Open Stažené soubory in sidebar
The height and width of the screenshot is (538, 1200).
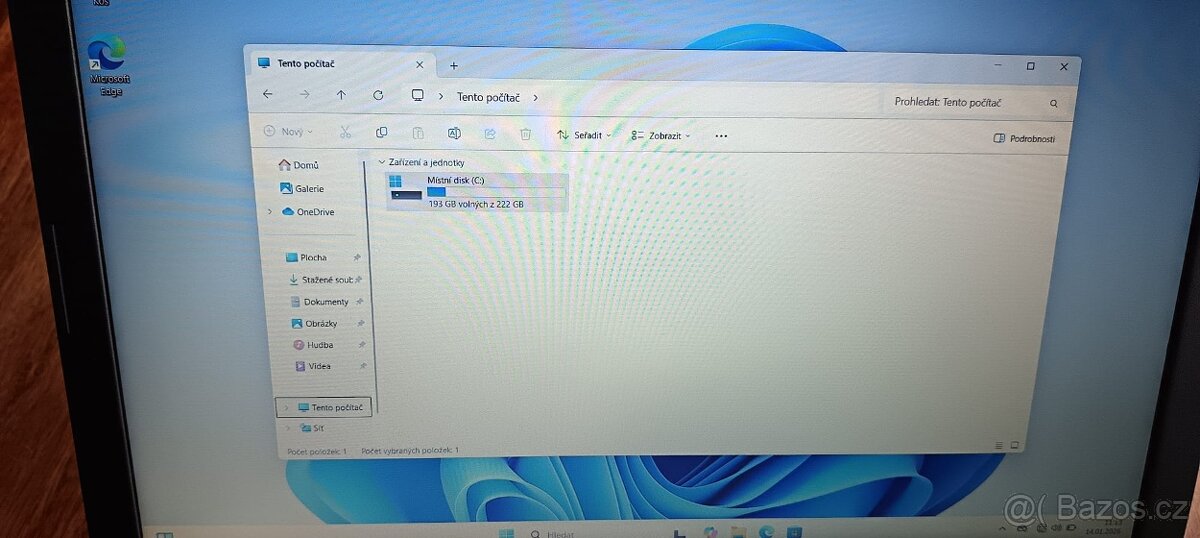click(321, 280)
